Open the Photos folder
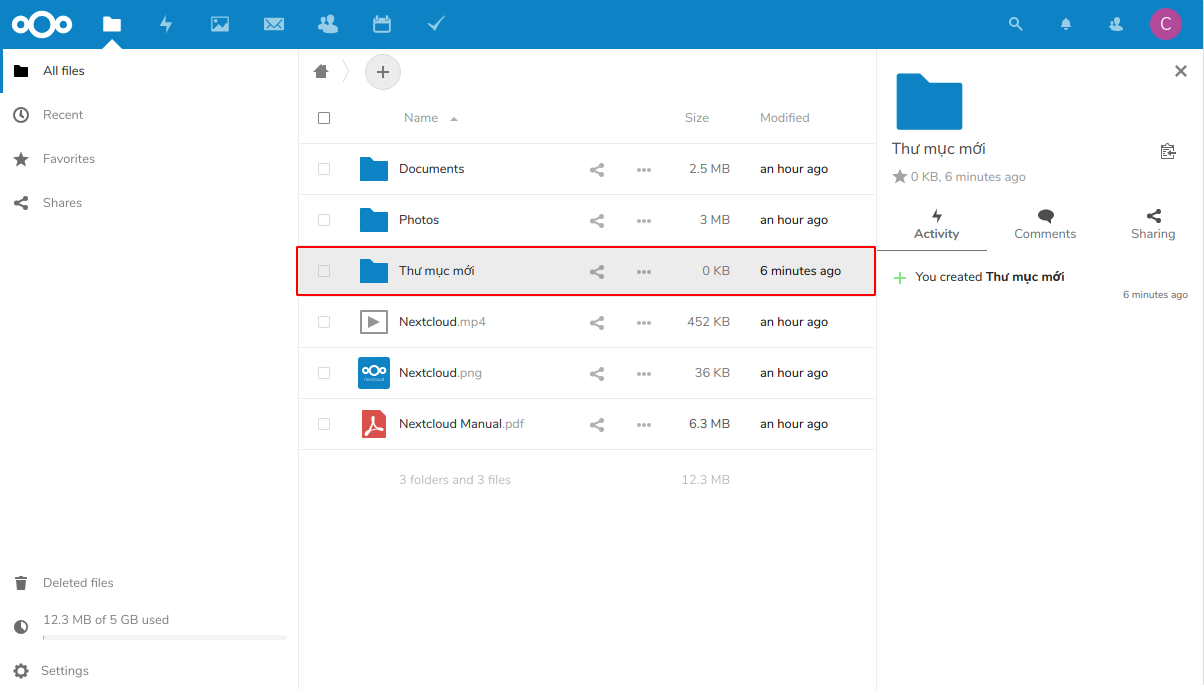This screenshot has height=690, width=1204. tap(419, 220)
